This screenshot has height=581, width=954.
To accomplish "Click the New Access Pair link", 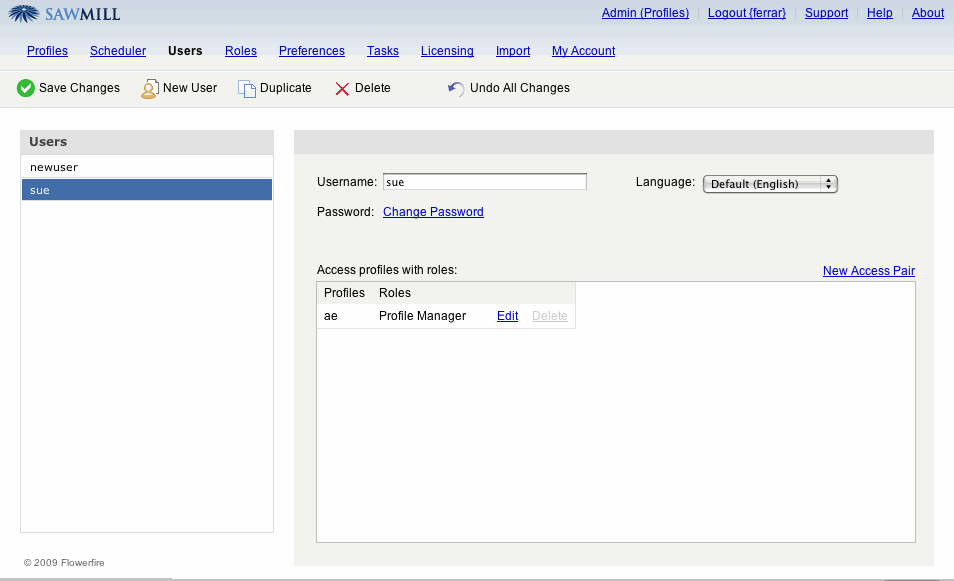I will point(868,271).
